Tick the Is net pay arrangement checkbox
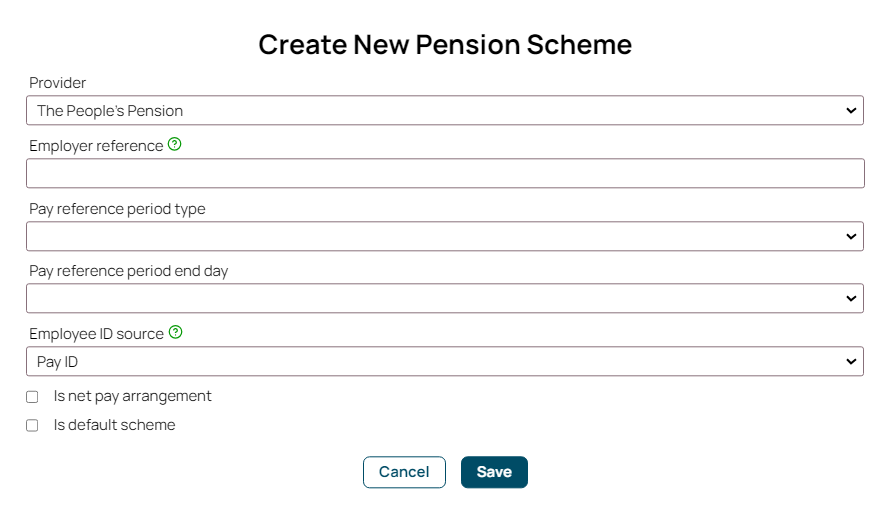Screen dimensions: 887x511 (32, 397)
